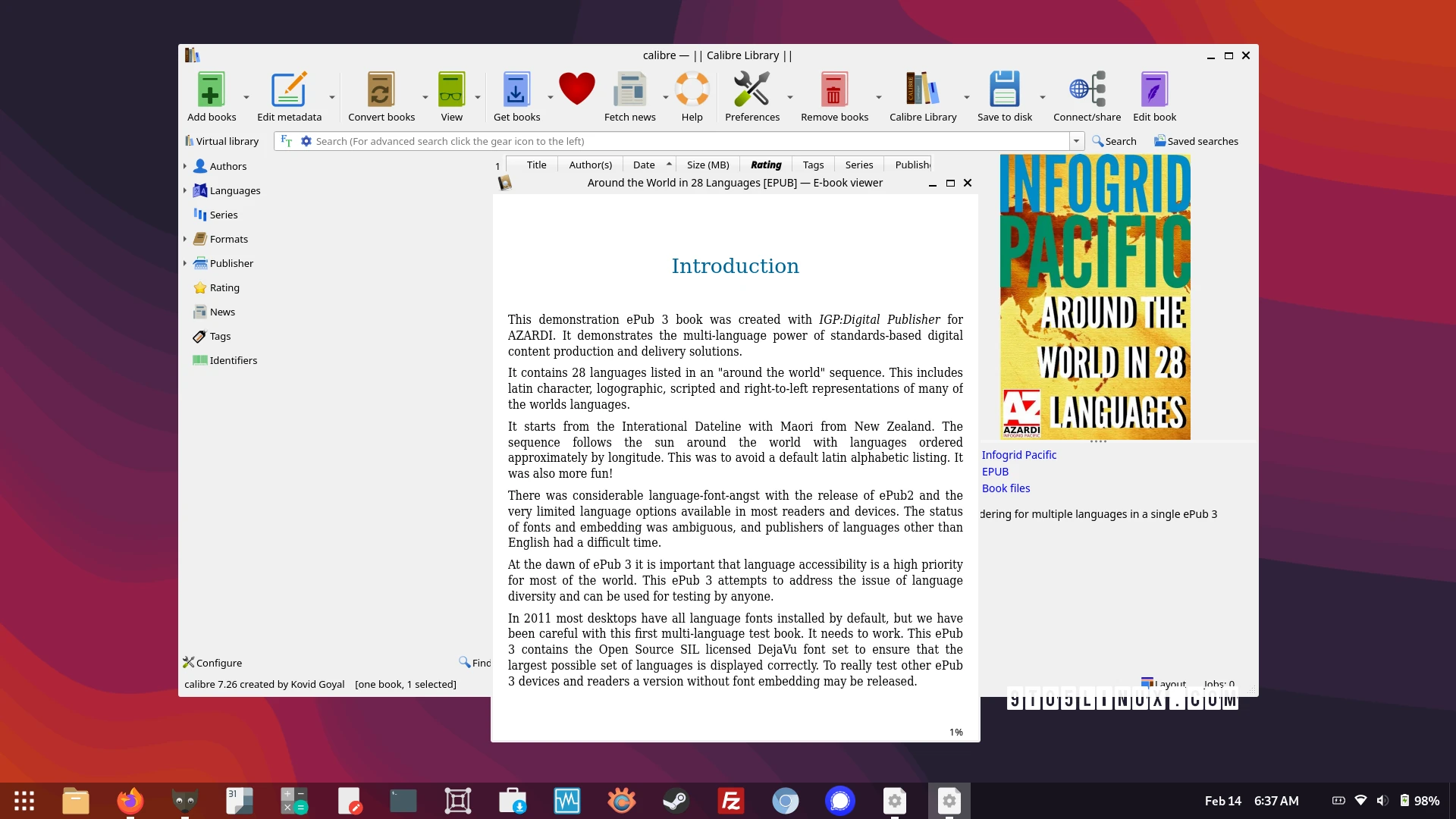Click inside the search input field
Screen dimensions: 1456x819
click(x=682, y=141)
